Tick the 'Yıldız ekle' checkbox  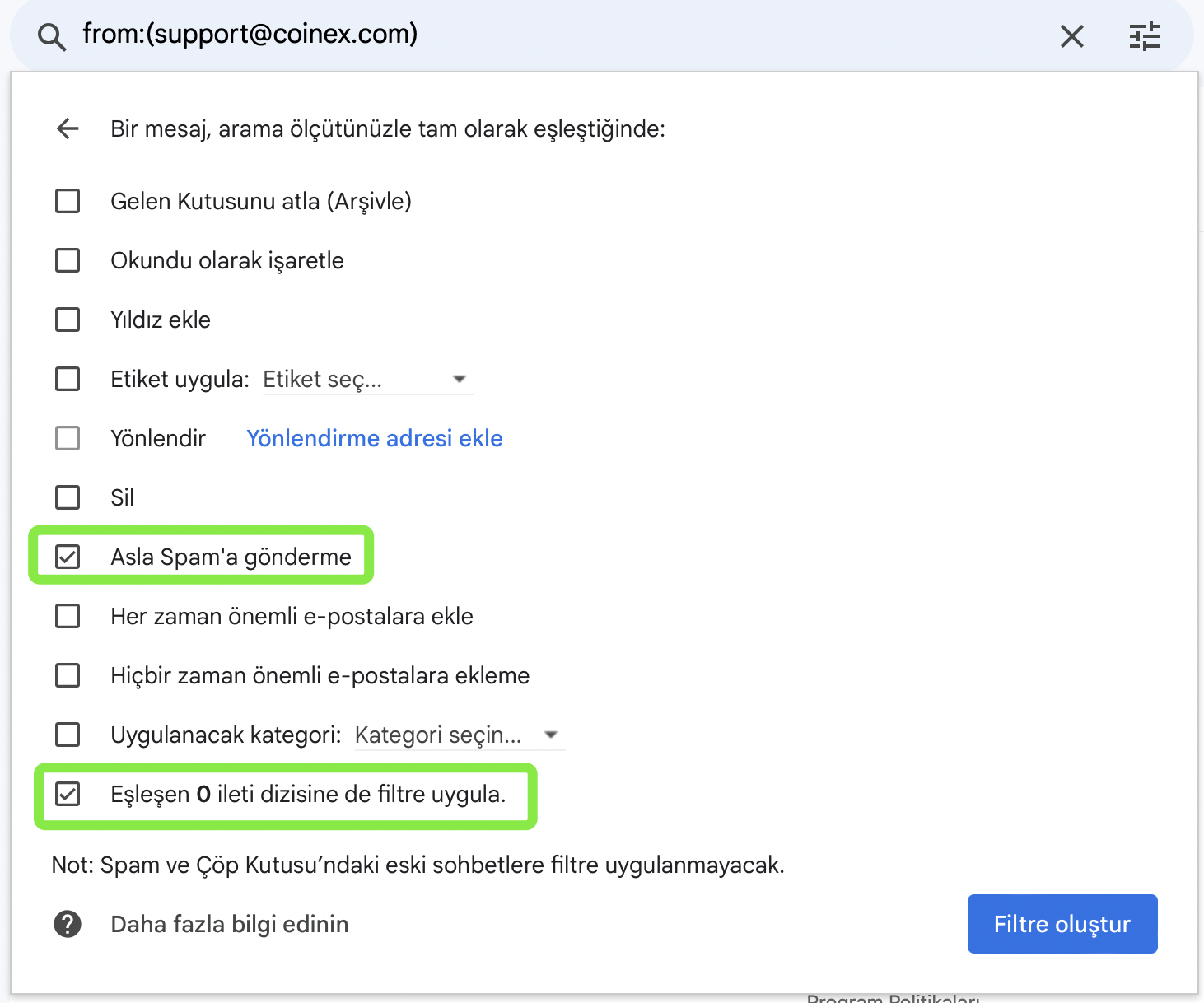click(68, 320)
